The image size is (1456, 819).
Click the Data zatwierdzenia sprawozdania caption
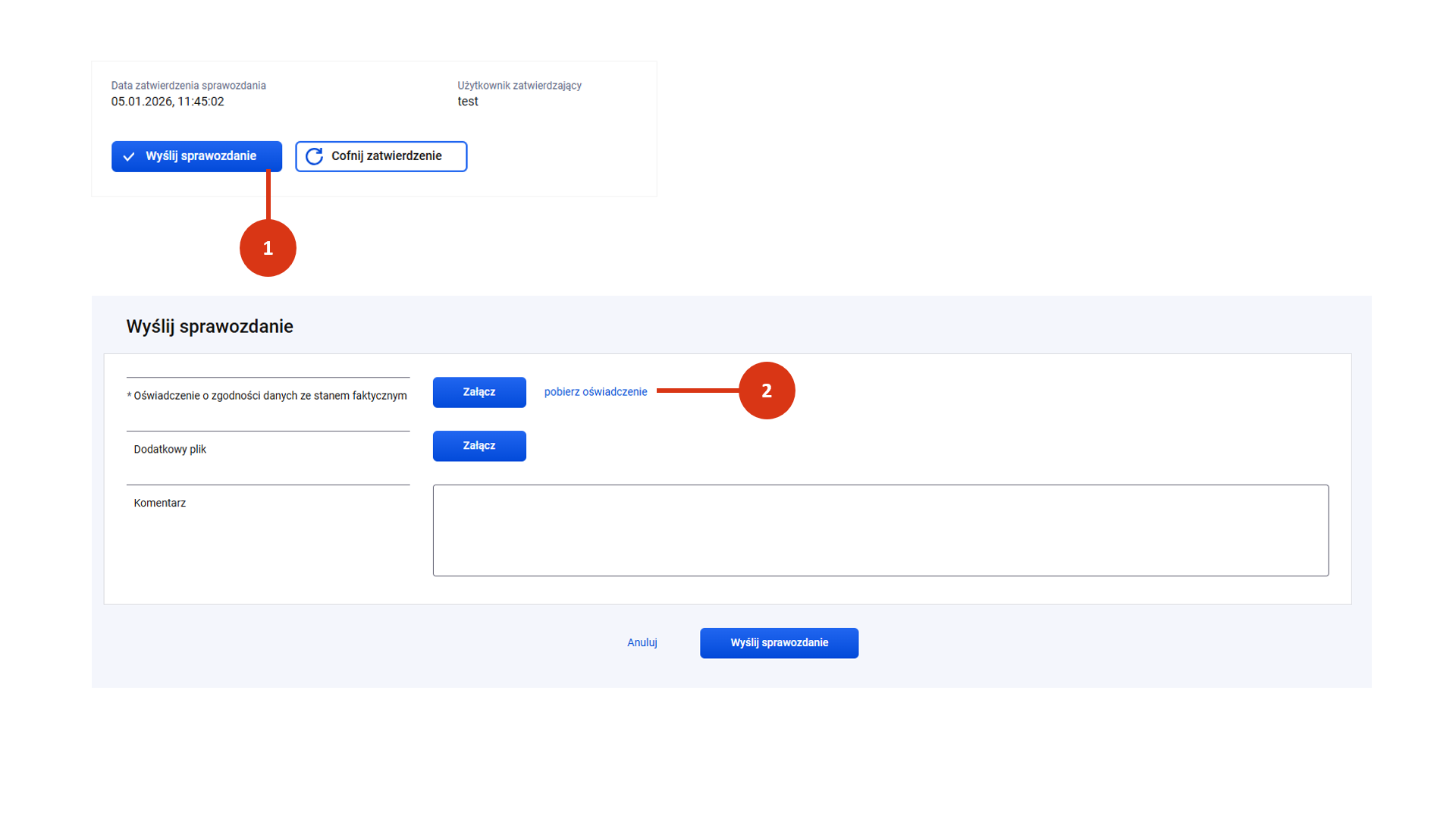188,86
